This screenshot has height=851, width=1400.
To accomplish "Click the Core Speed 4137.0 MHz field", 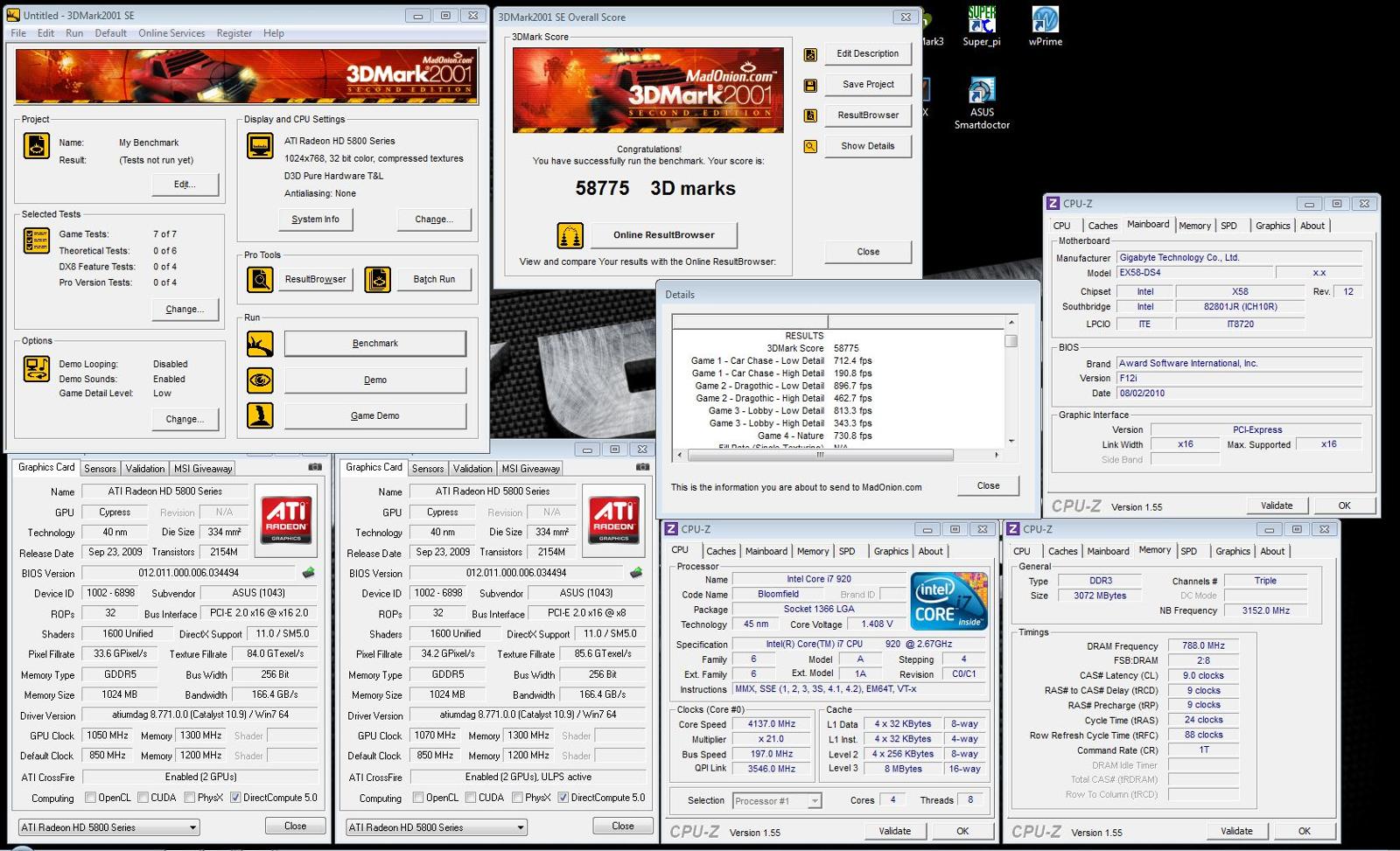I will [771, 724].
